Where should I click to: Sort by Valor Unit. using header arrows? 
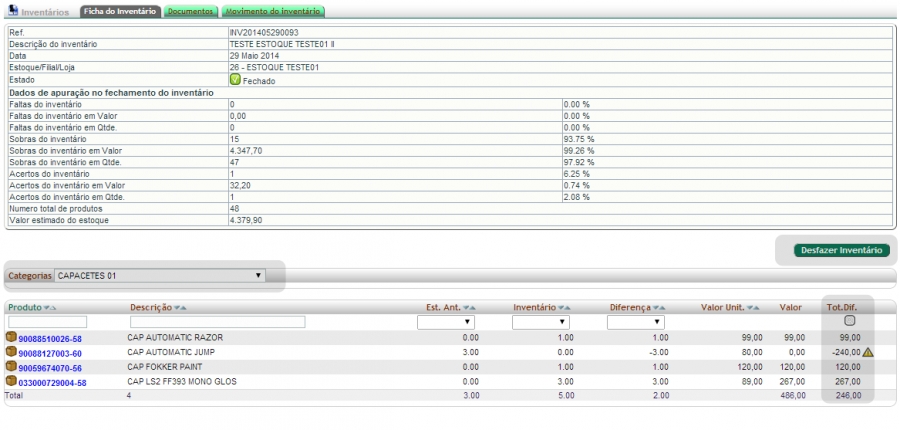(753, 307)
